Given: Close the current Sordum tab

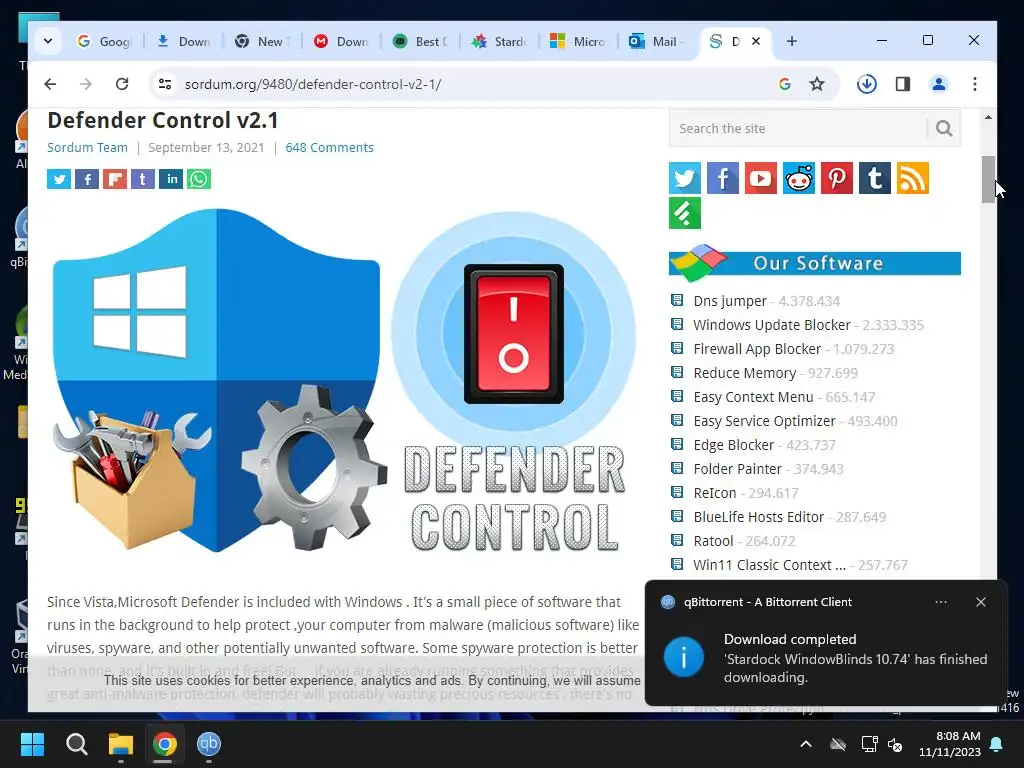Looking at the screenshot, I should pyautogui.click(x=756, y=41).
